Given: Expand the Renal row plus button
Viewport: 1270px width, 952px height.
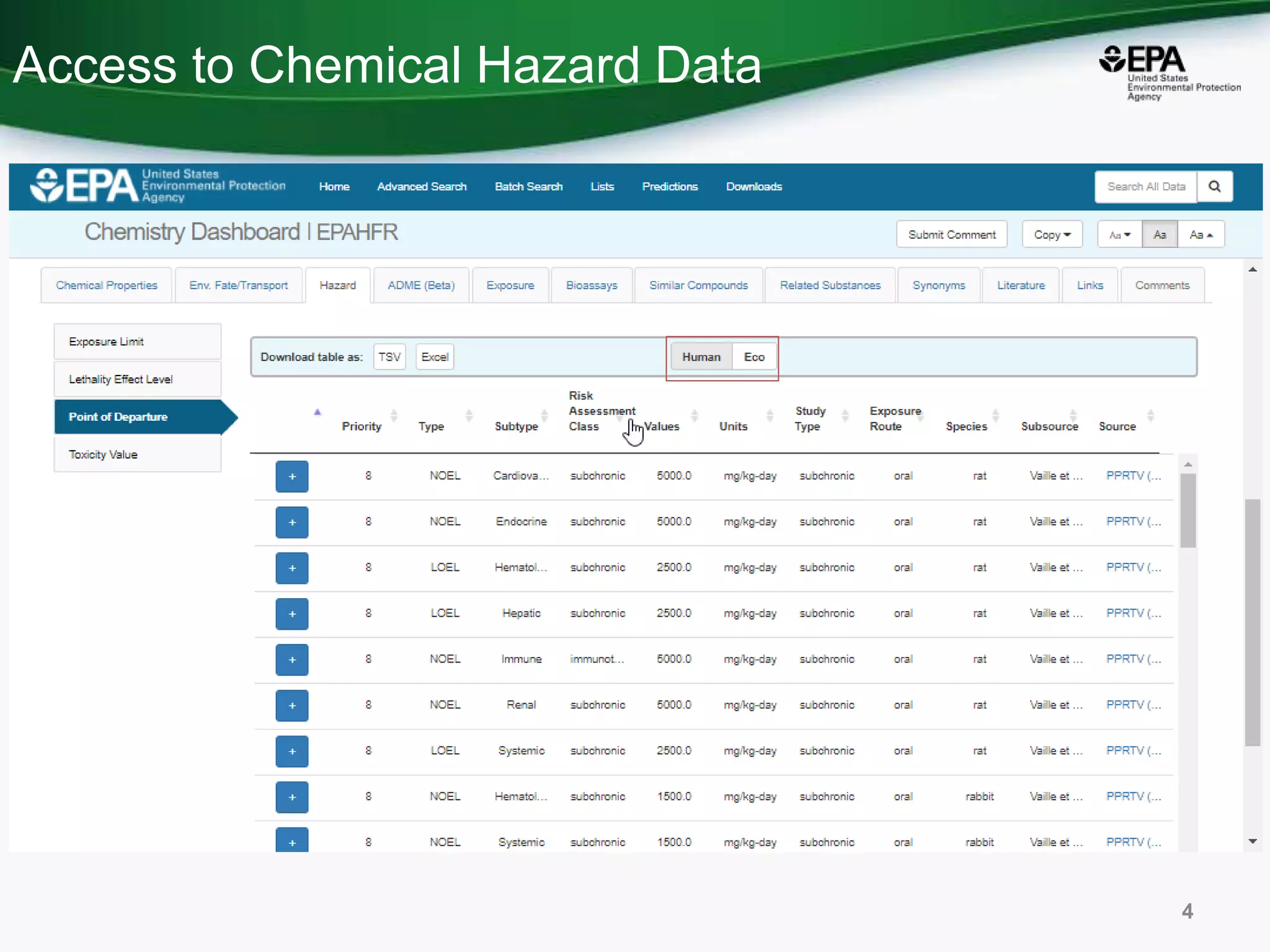Looking at the screenshot, I should [292, 706].
